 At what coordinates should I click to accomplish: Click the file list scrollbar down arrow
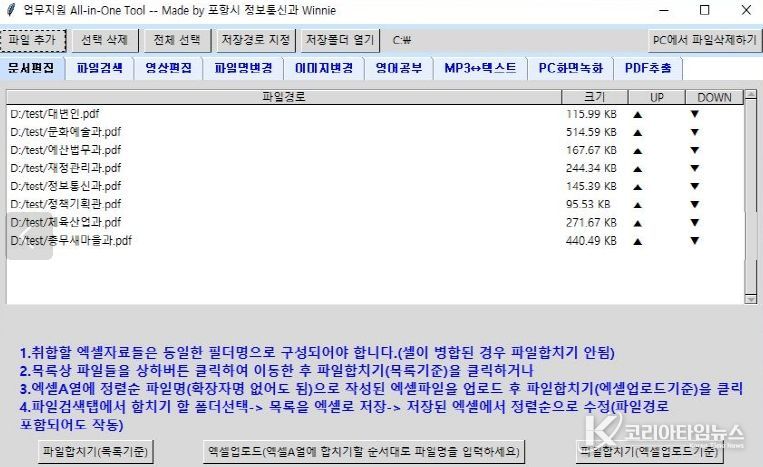(751, 297)
